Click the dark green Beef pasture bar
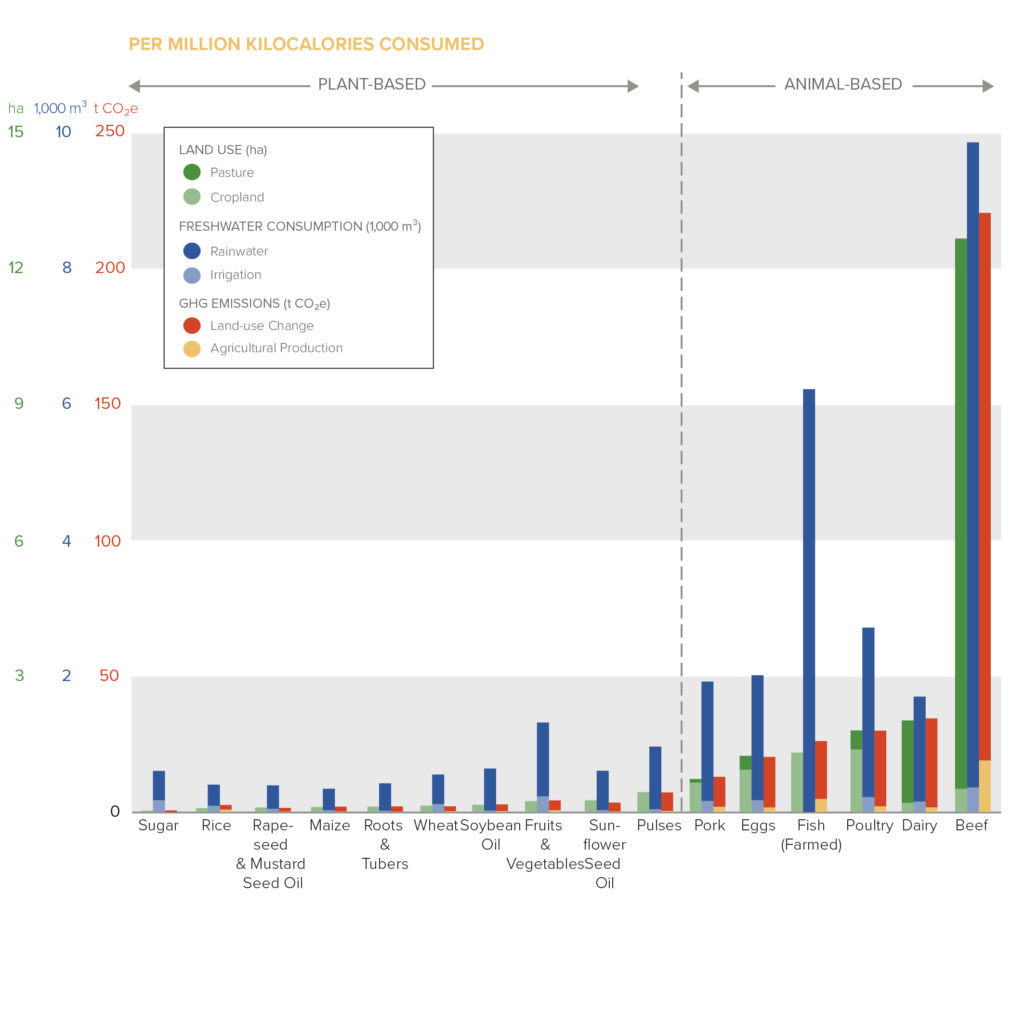1012x1024 pixels. 960,510
